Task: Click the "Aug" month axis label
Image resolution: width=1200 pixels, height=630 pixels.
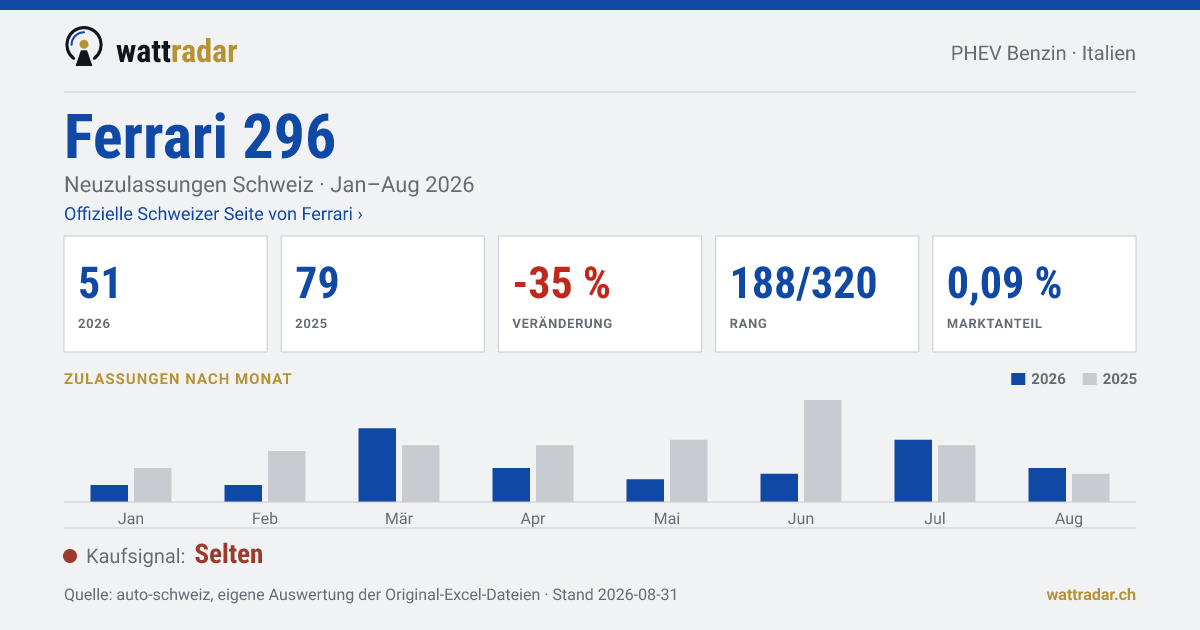Action: coord(1069,519)
